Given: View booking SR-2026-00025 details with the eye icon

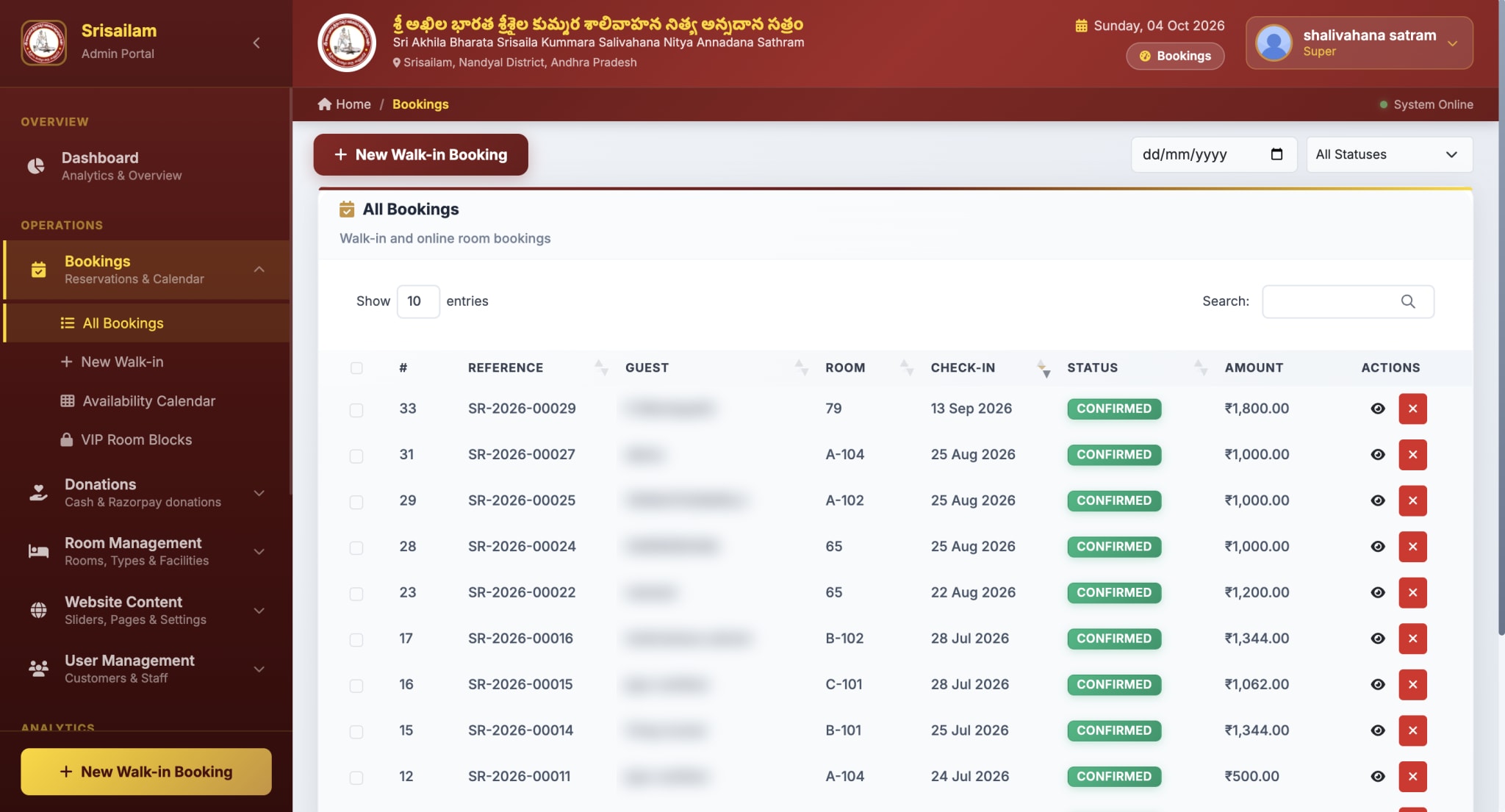Looking at the screenshot, I should point(1378,500).
